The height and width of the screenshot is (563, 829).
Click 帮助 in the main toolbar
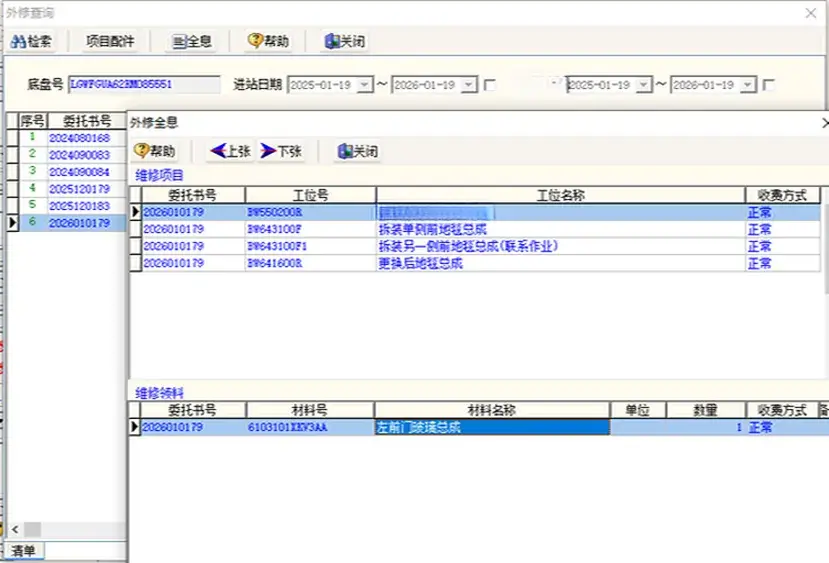(268, 42)
